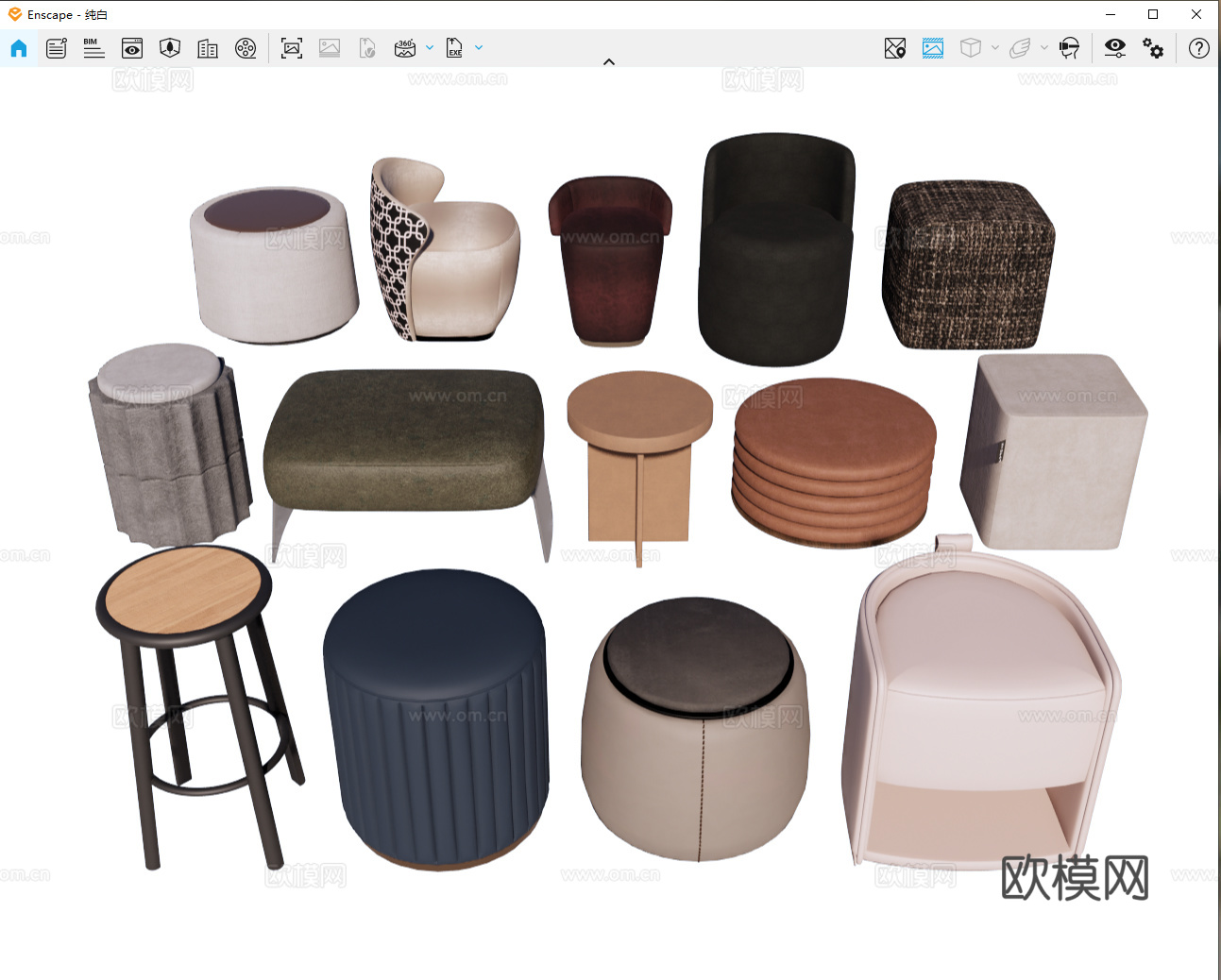Toggle the highlighted safe frame button
1221x980 pixels.
(x=933, y=48)
